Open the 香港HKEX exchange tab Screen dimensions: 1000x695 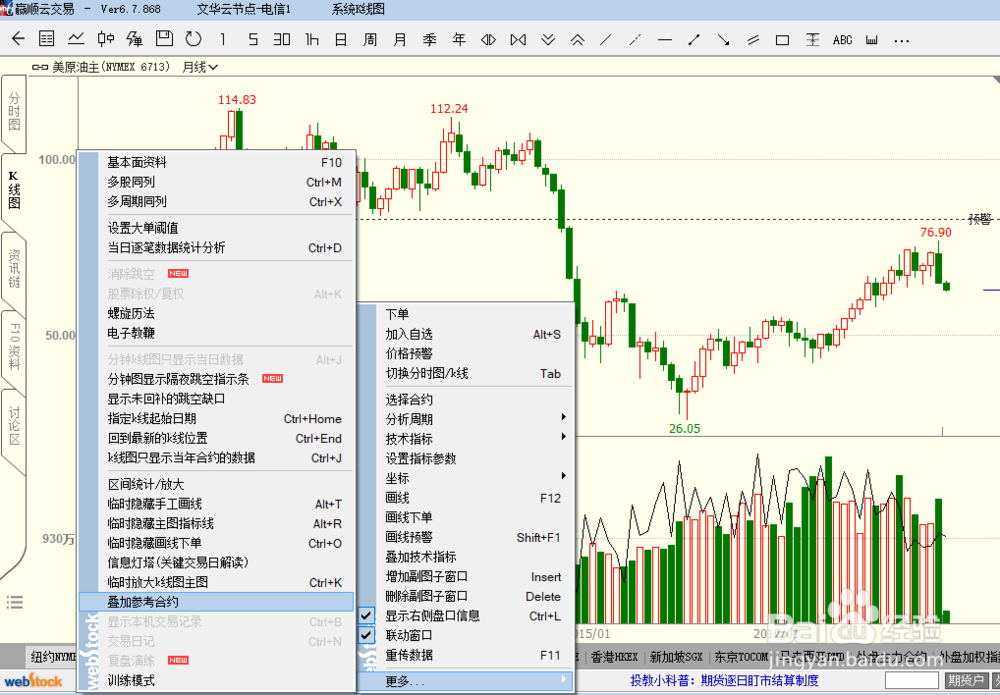click(x=614, y=657)
